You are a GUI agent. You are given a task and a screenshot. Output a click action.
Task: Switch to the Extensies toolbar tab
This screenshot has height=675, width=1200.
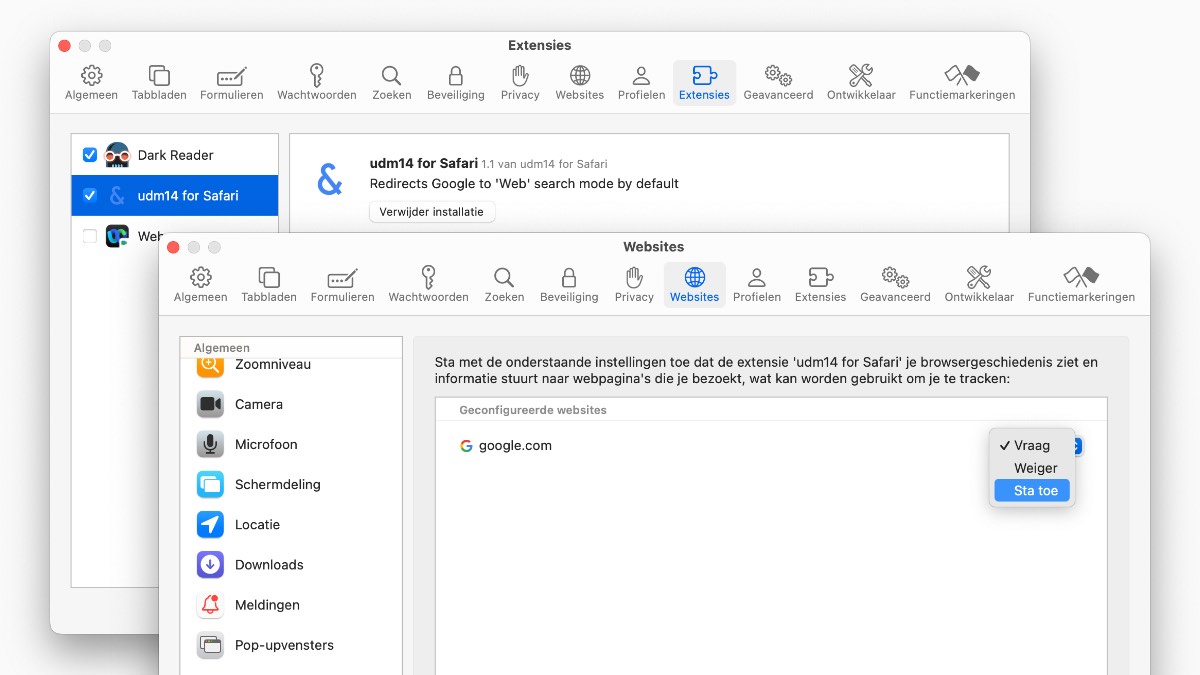click(704, 82)
